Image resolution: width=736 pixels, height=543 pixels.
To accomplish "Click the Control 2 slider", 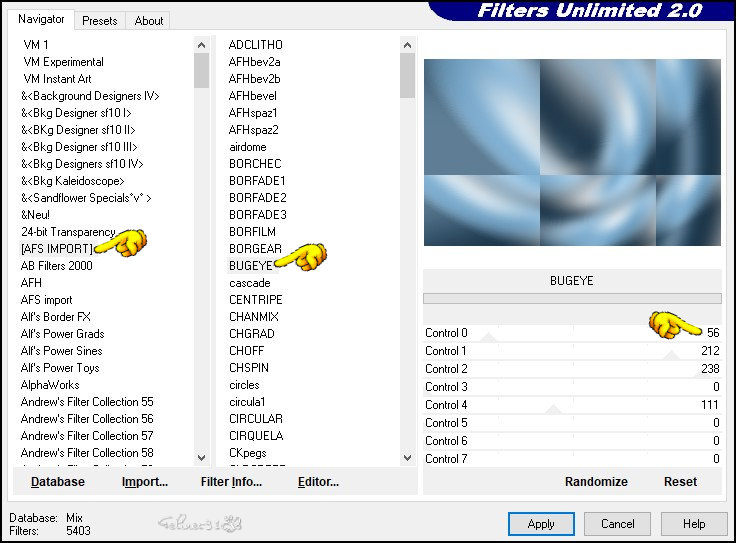I will [572, 369].
